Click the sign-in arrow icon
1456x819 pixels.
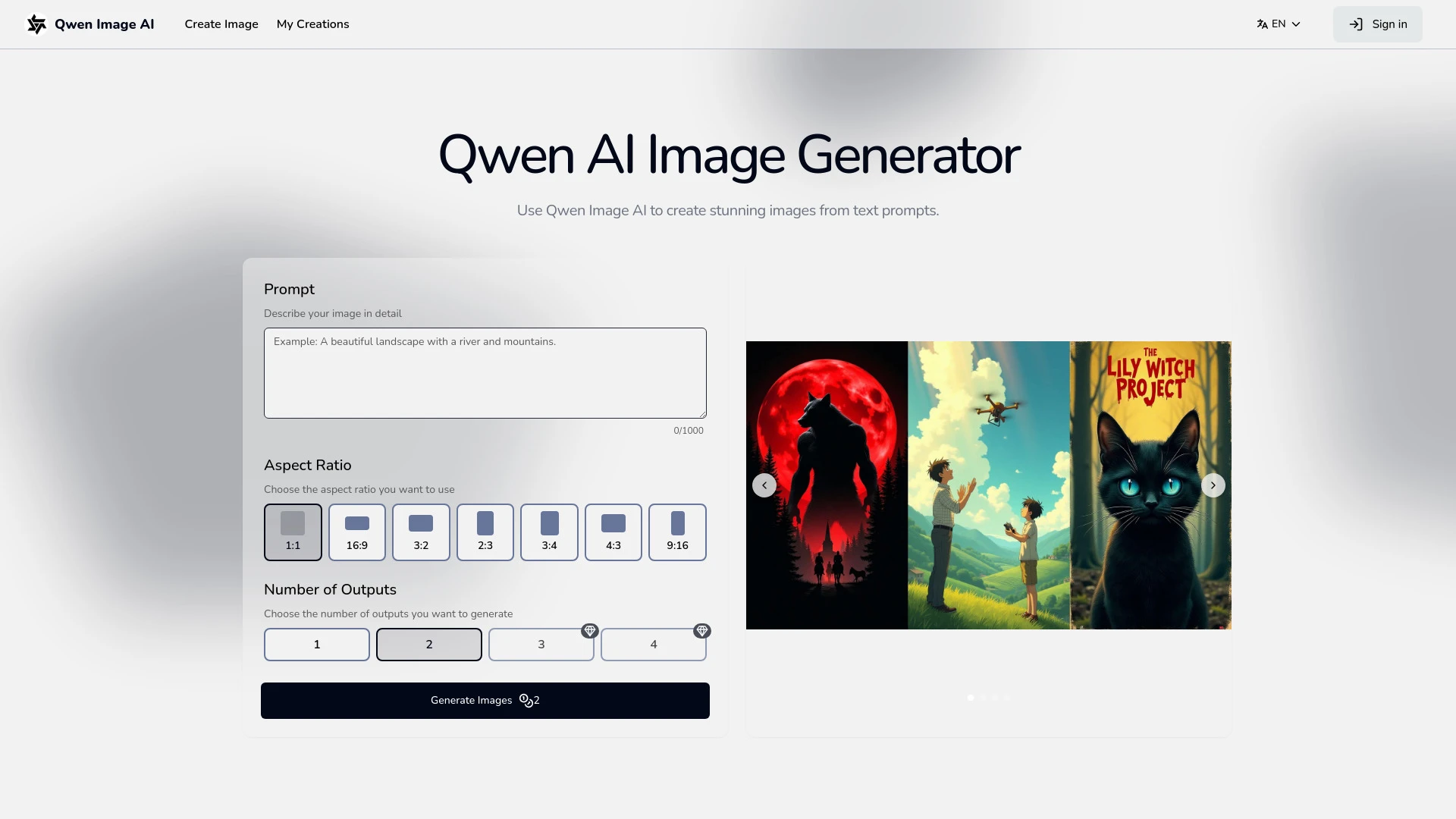click(1357, 24)
